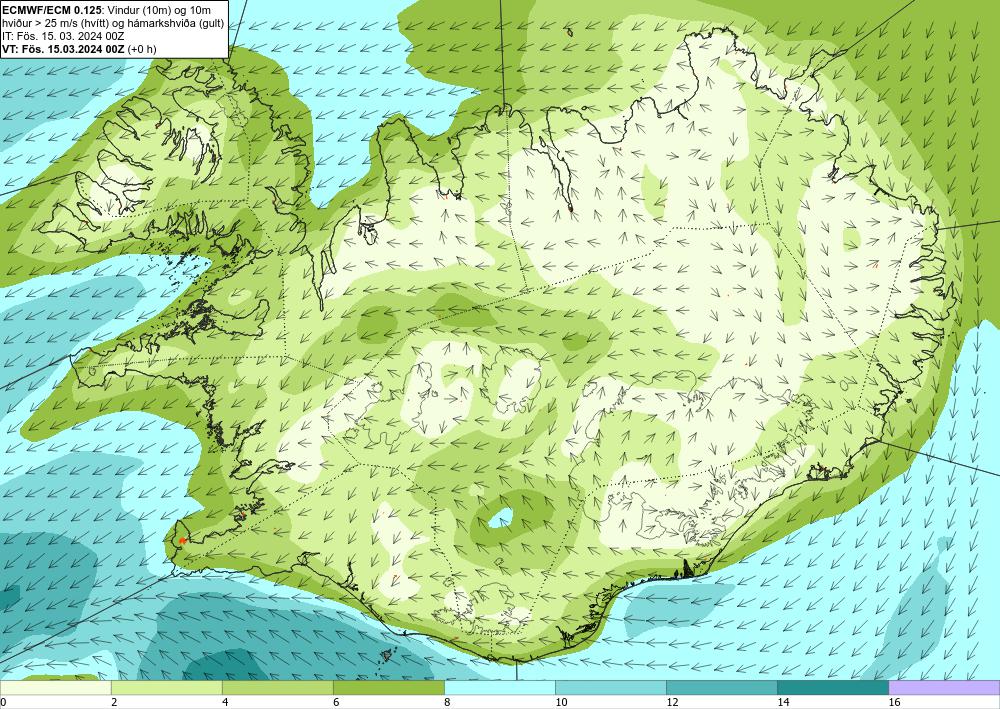Click the legend scale value "4"
This screenshot has height=709, width=1000.
(224, 702)
